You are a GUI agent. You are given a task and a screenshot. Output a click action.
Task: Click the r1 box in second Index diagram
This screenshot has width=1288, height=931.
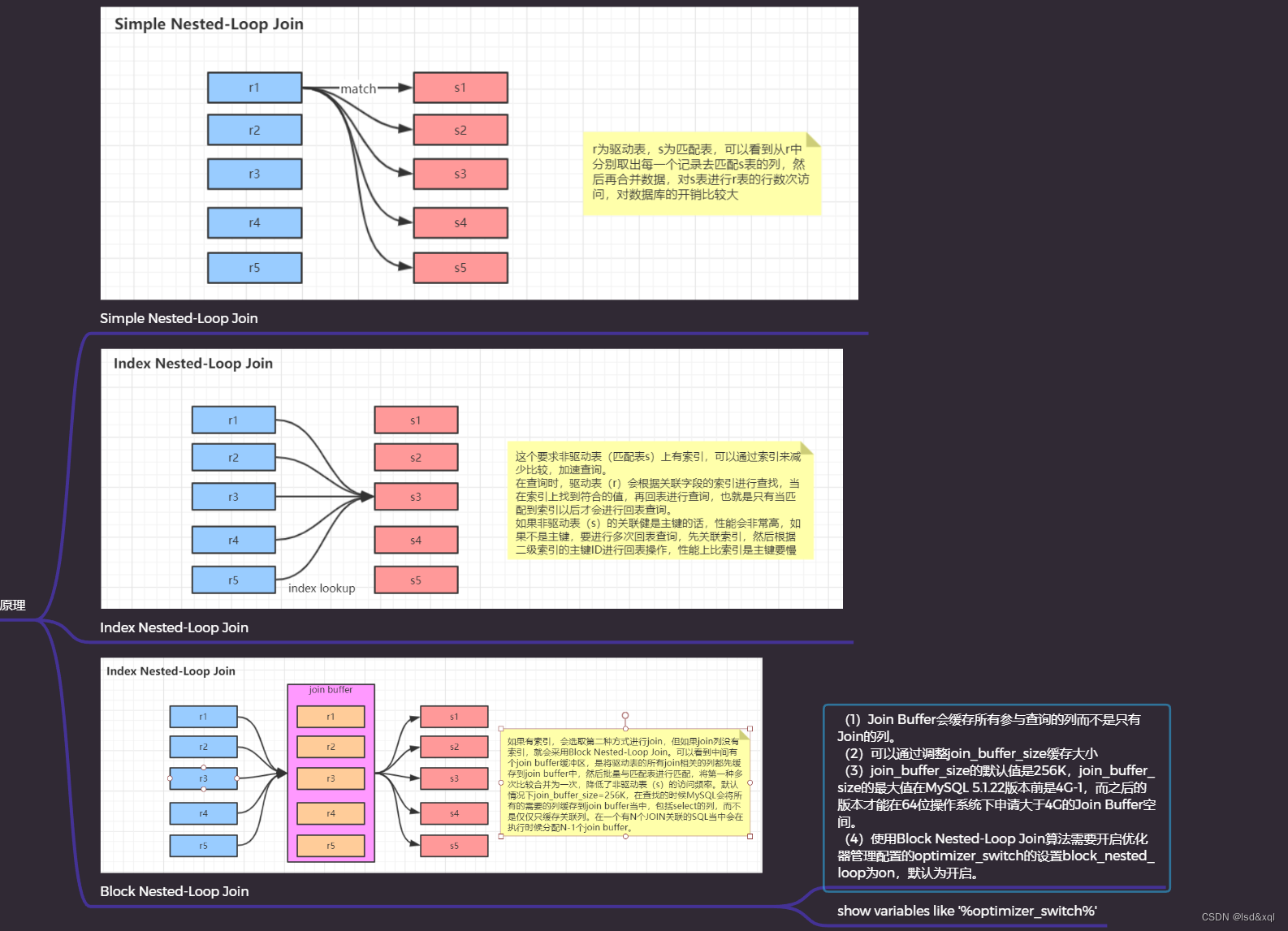(x=234, y=420)
